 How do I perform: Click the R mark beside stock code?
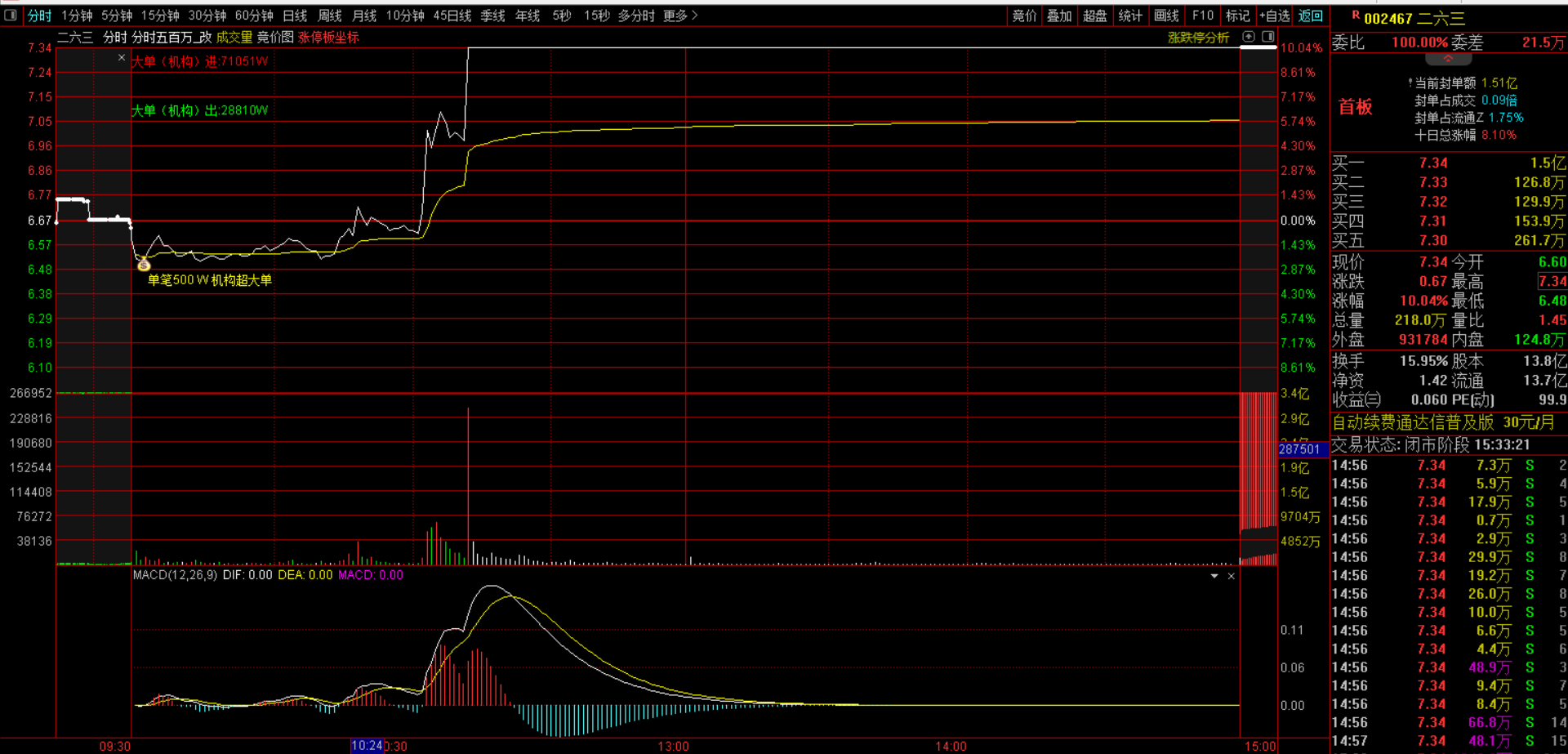click(1356, 16)
